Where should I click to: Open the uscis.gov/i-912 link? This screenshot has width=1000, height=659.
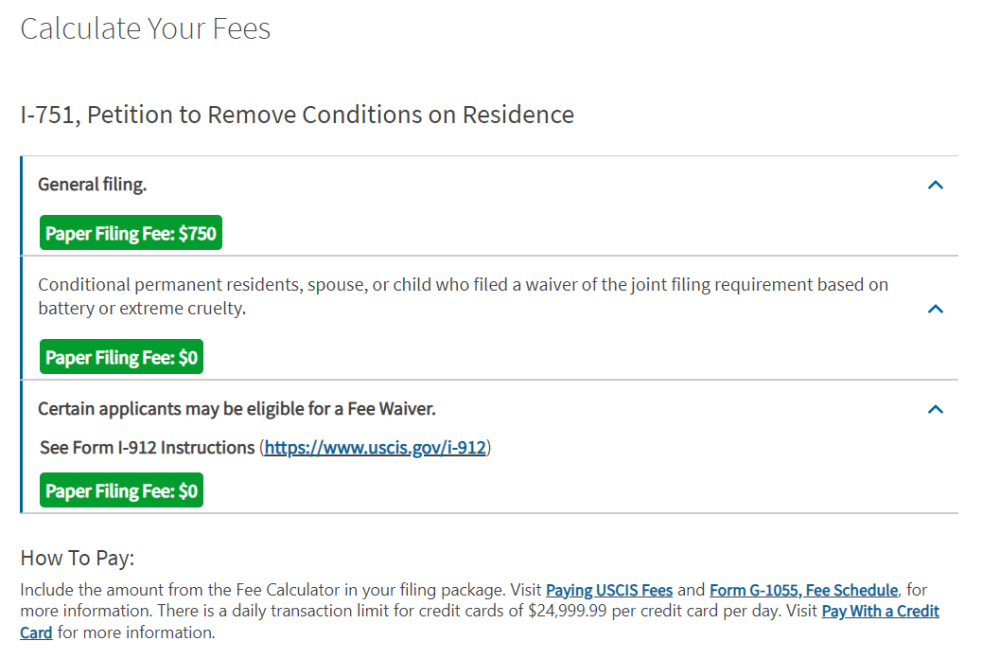375,448
